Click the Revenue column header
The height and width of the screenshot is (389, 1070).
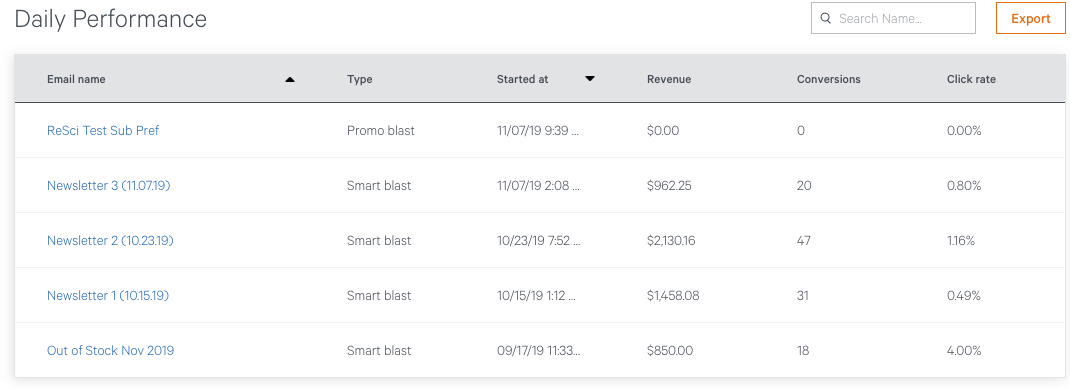[669, 79]
